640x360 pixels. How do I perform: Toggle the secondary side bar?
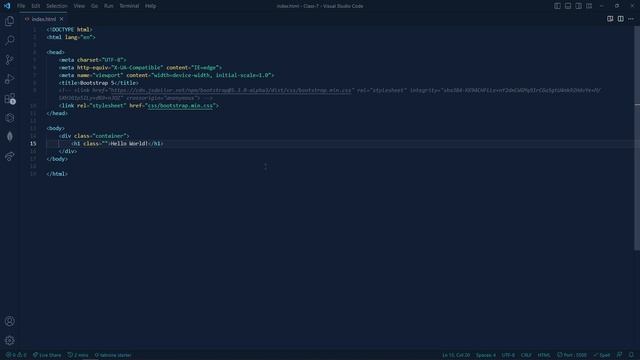tap(578, 6)
